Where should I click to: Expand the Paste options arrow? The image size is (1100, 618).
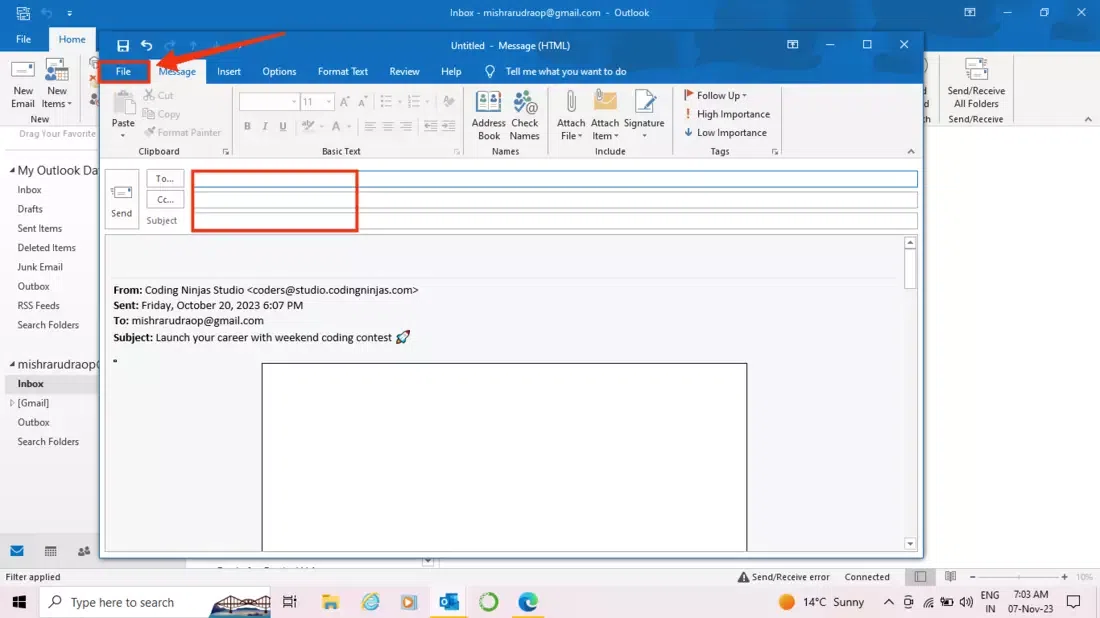click(123, 135)
